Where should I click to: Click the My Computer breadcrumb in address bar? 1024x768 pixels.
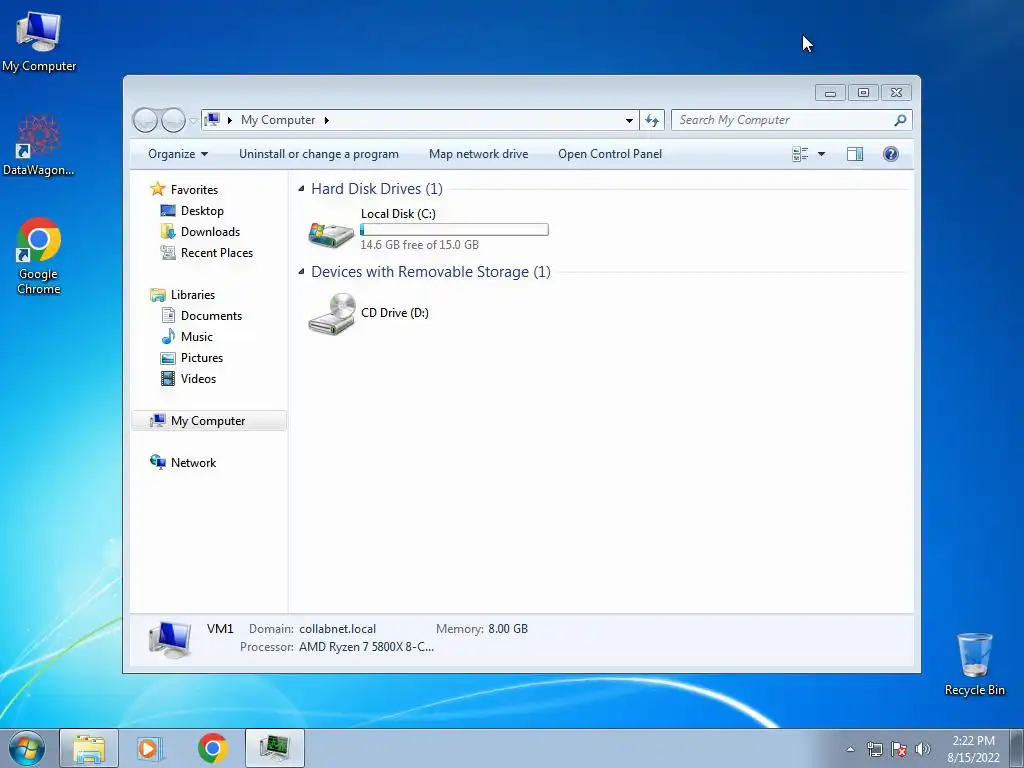[x=278, y=120]
